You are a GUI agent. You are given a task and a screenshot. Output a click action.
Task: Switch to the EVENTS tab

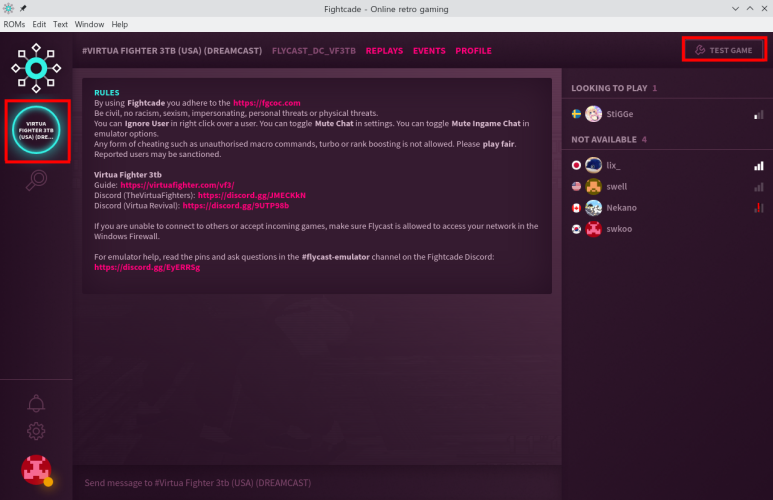click(429, 51)
